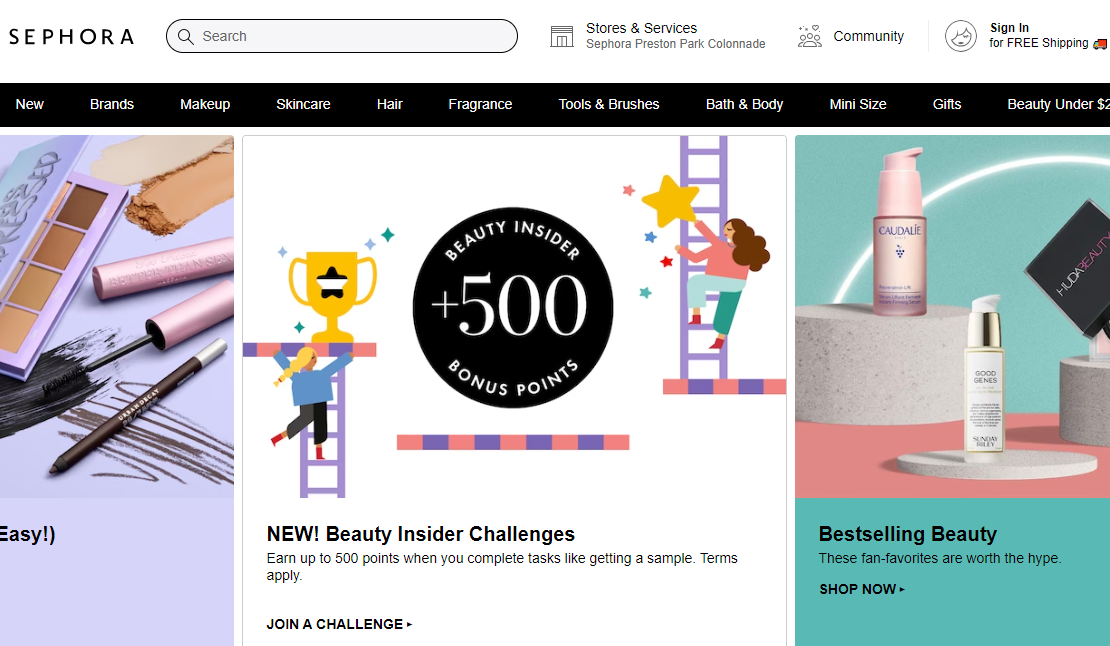Expand the Fragrance category menu
Viewport: 1110px width, 646px height.
[480, 104]
